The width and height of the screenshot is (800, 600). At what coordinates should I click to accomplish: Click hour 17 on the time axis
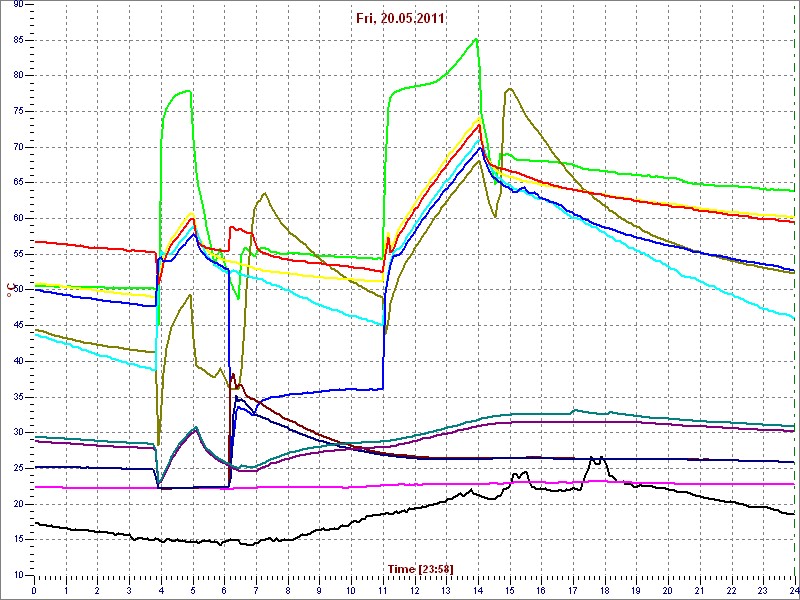pos(573,588)
